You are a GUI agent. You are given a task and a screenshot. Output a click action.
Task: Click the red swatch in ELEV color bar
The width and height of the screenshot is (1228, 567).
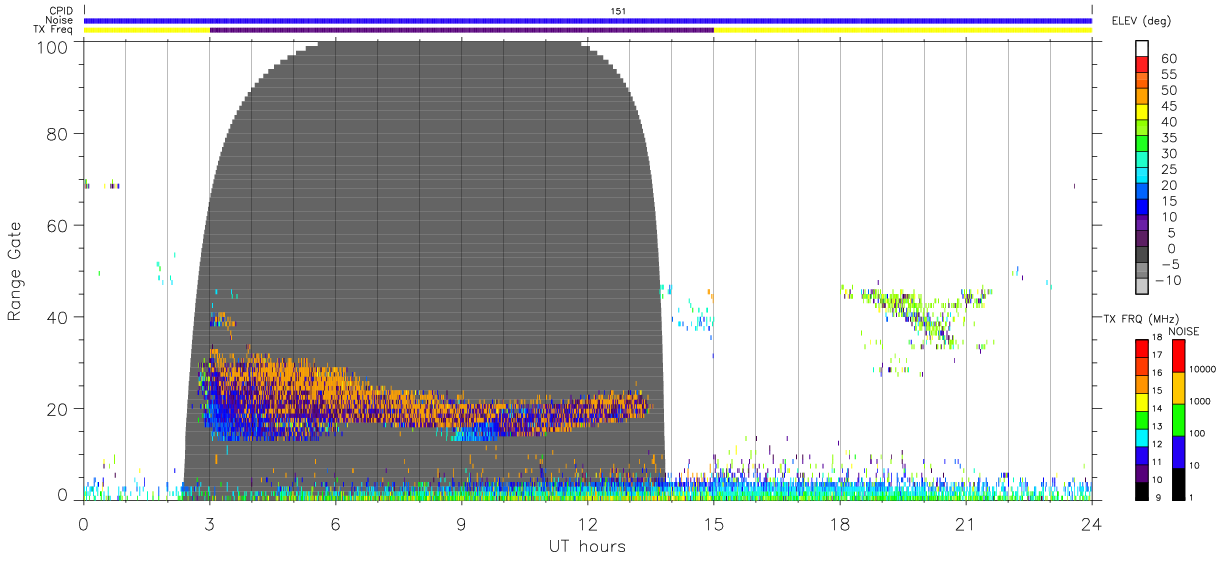[x=1142, y=63]
